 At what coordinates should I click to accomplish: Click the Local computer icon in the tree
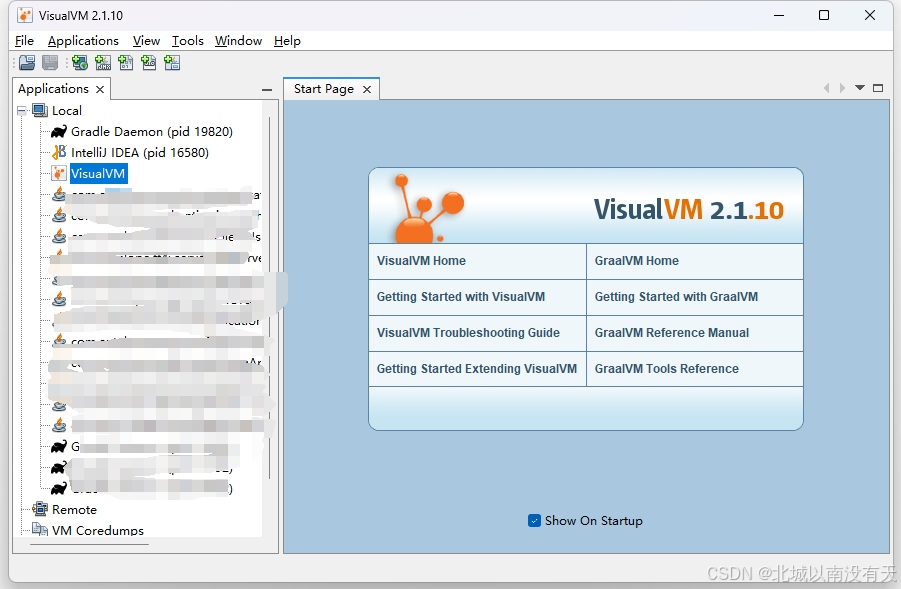tap(40, 110)
